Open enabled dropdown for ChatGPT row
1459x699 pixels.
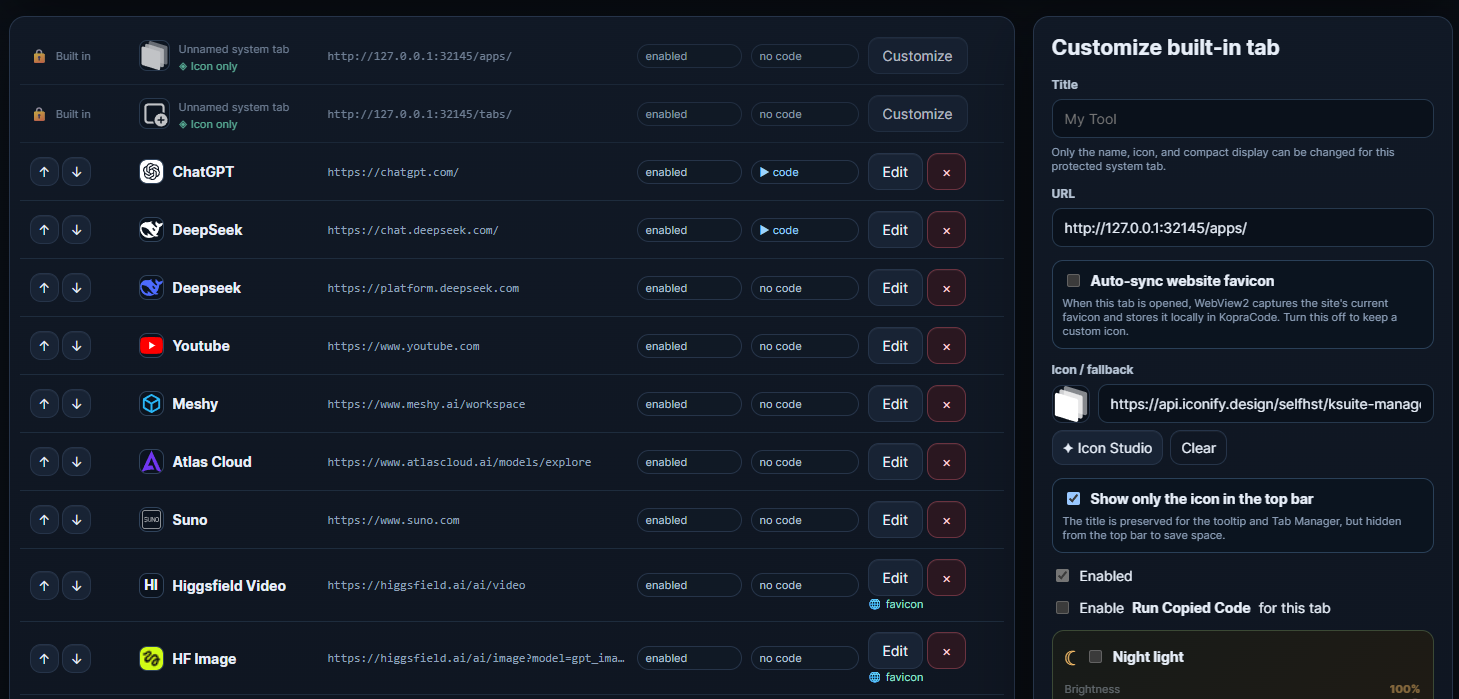click(689, 172)
